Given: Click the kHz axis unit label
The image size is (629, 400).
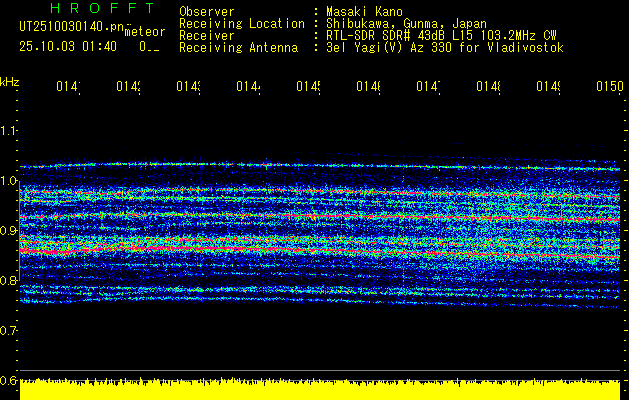Looking at the screenshot, I should coord(9,81).
